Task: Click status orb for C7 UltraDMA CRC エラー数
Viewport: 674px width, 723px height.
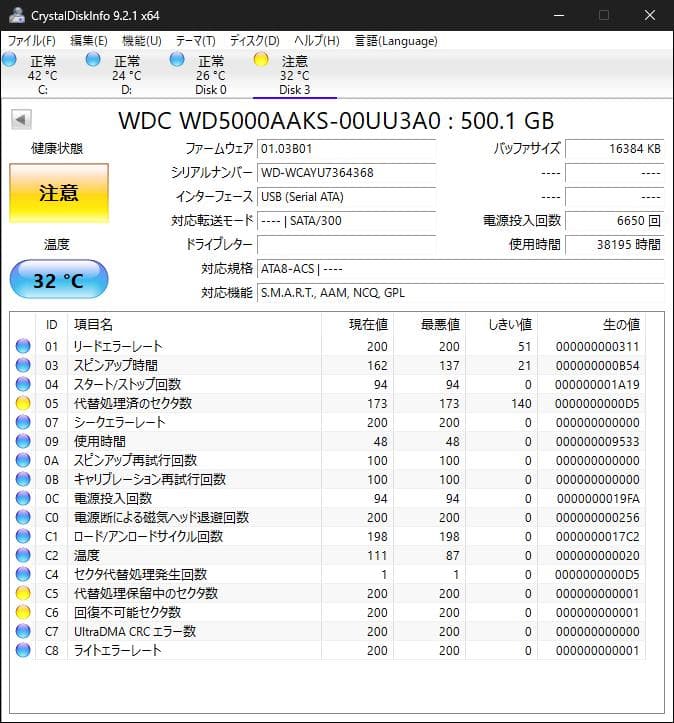Action: (x=23, y=631)
